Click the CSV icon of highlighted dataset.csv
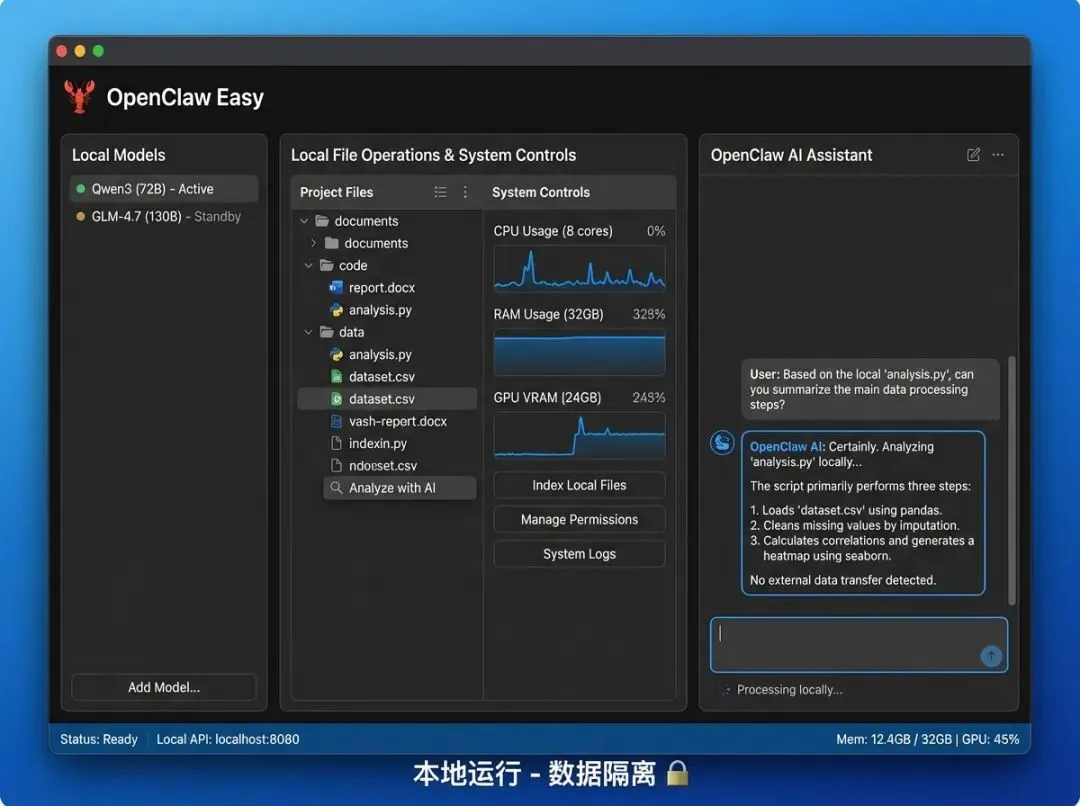The image size is (1080, 806). click(x=336, y=399)
